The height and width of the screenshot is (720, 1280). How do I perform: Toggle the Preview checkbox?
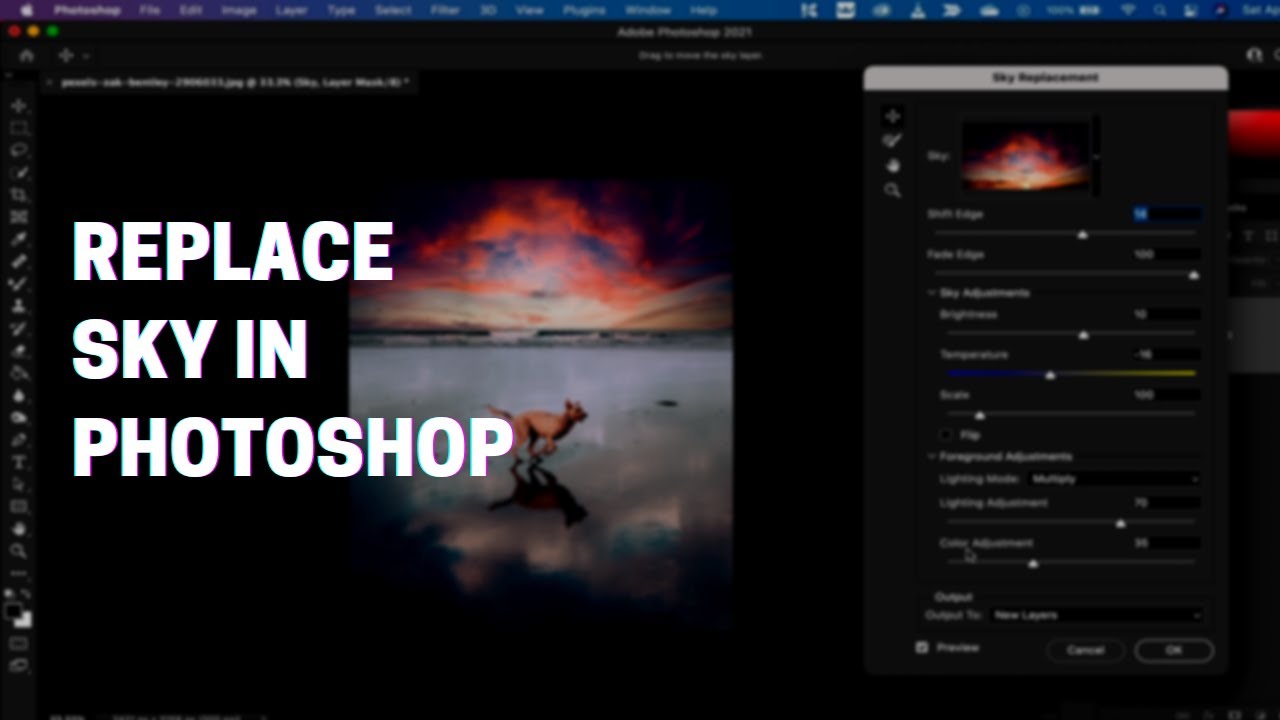(922, 647)
